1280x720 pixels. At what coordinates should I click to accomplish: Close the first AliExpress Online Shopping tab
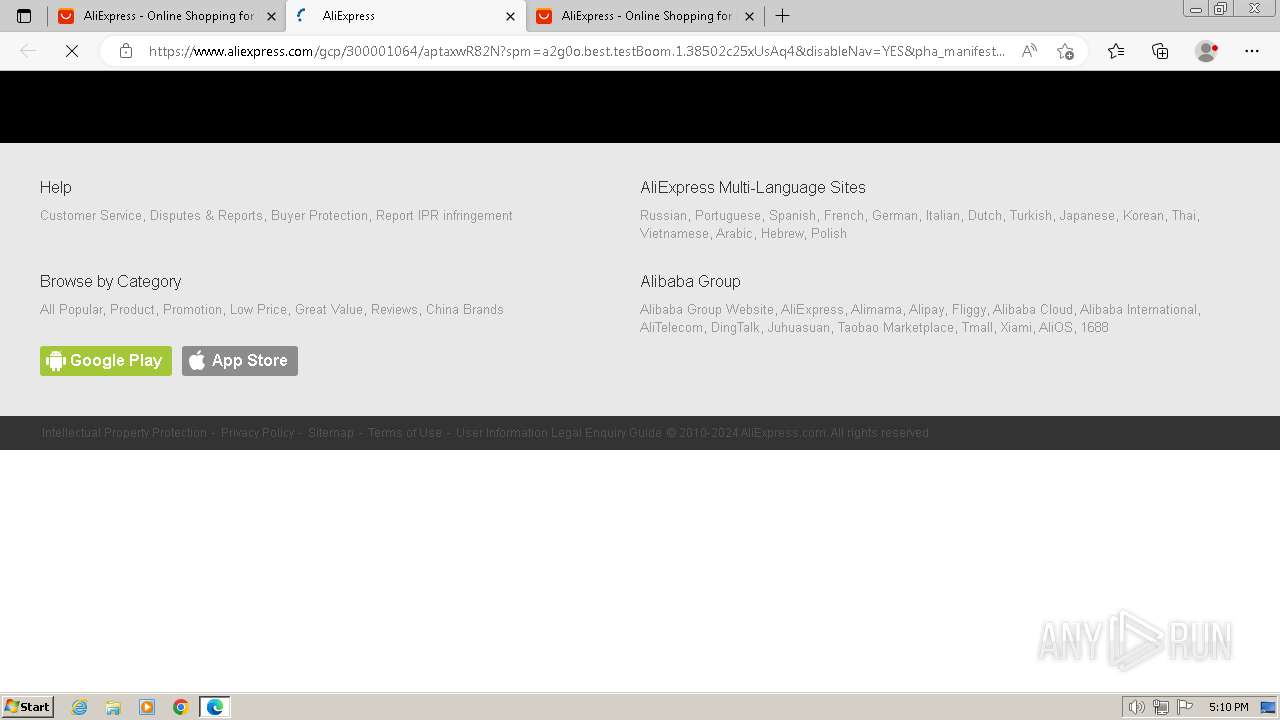pos(271,16)
